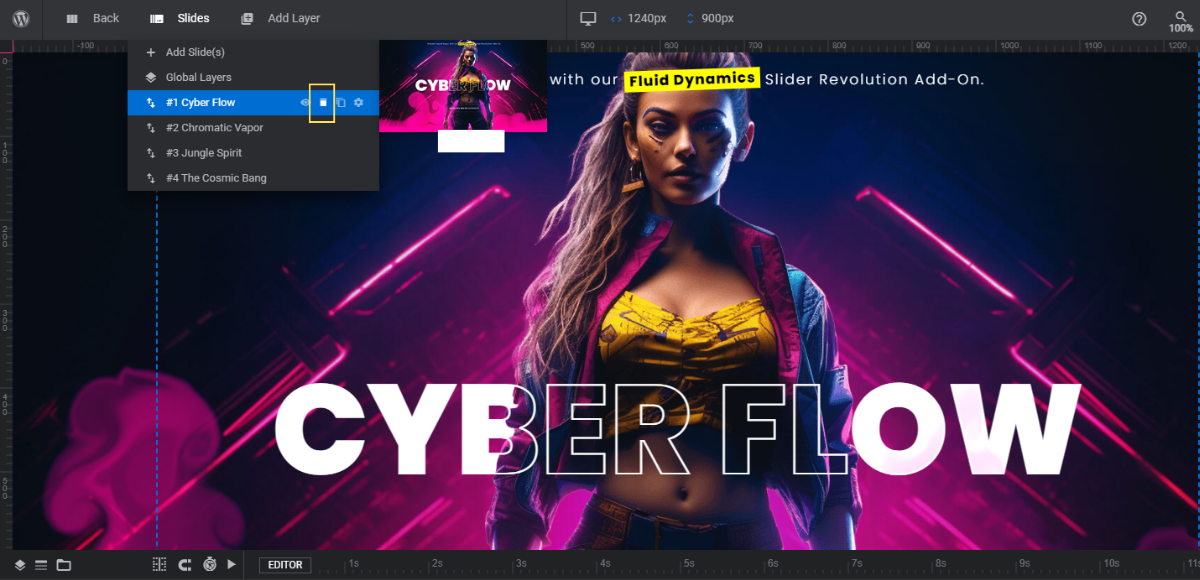The height and width of the screenshot is (580, 1200).
Task: Select slide #4 The Cosmic Bang
Action: (253, 178)
